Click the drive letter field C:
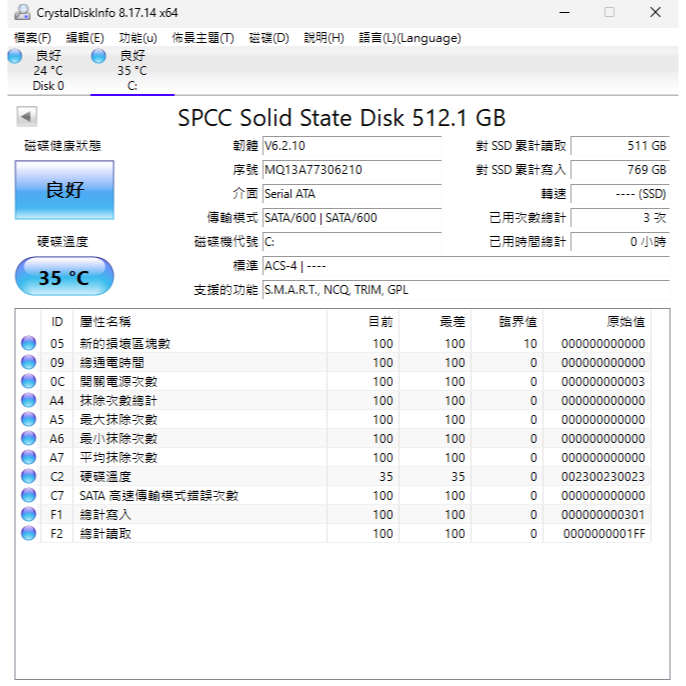686x686 pixels. click(352, 242)
